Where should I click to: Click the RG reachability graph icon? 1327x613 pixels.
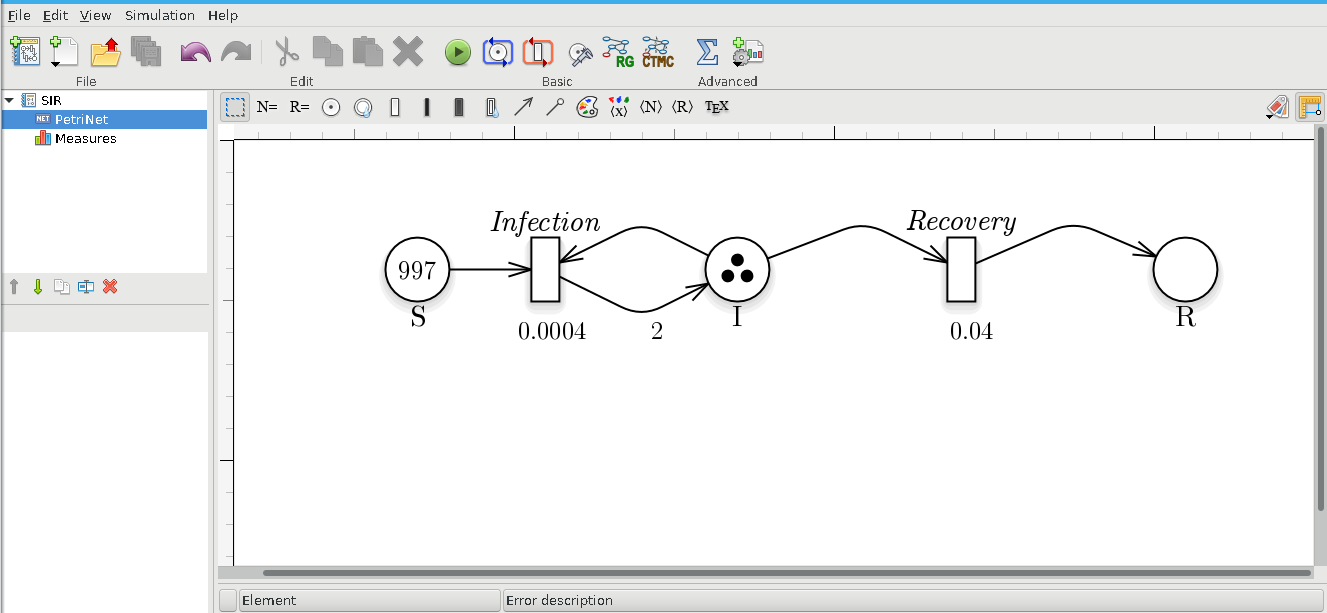[619, 52]
